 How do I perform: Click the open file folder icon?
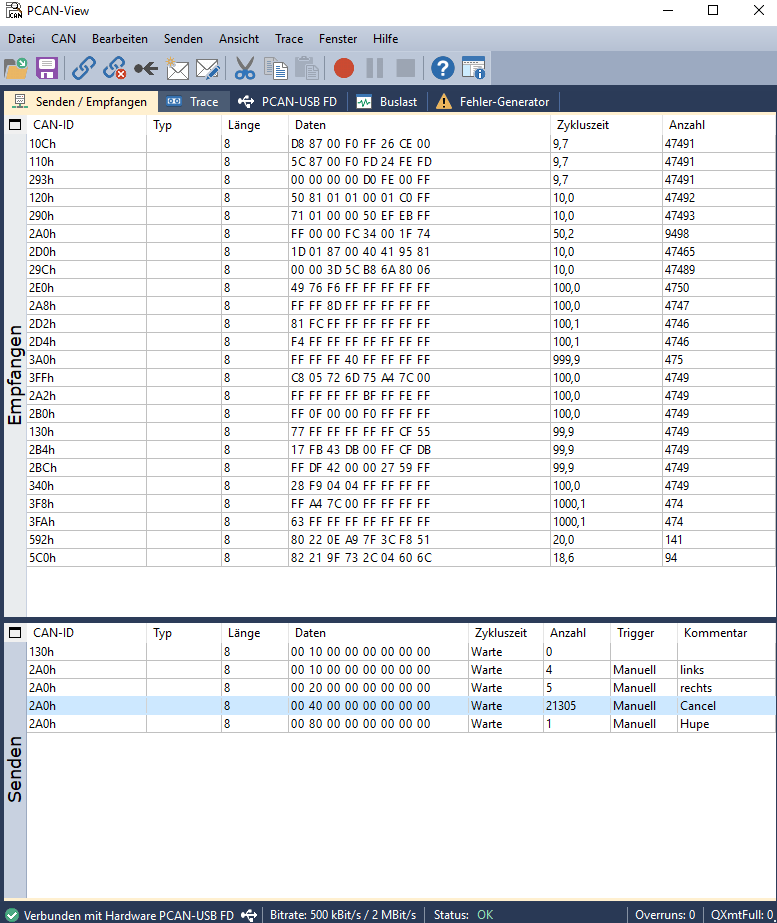pyautogui.click(x=17, y=68)
